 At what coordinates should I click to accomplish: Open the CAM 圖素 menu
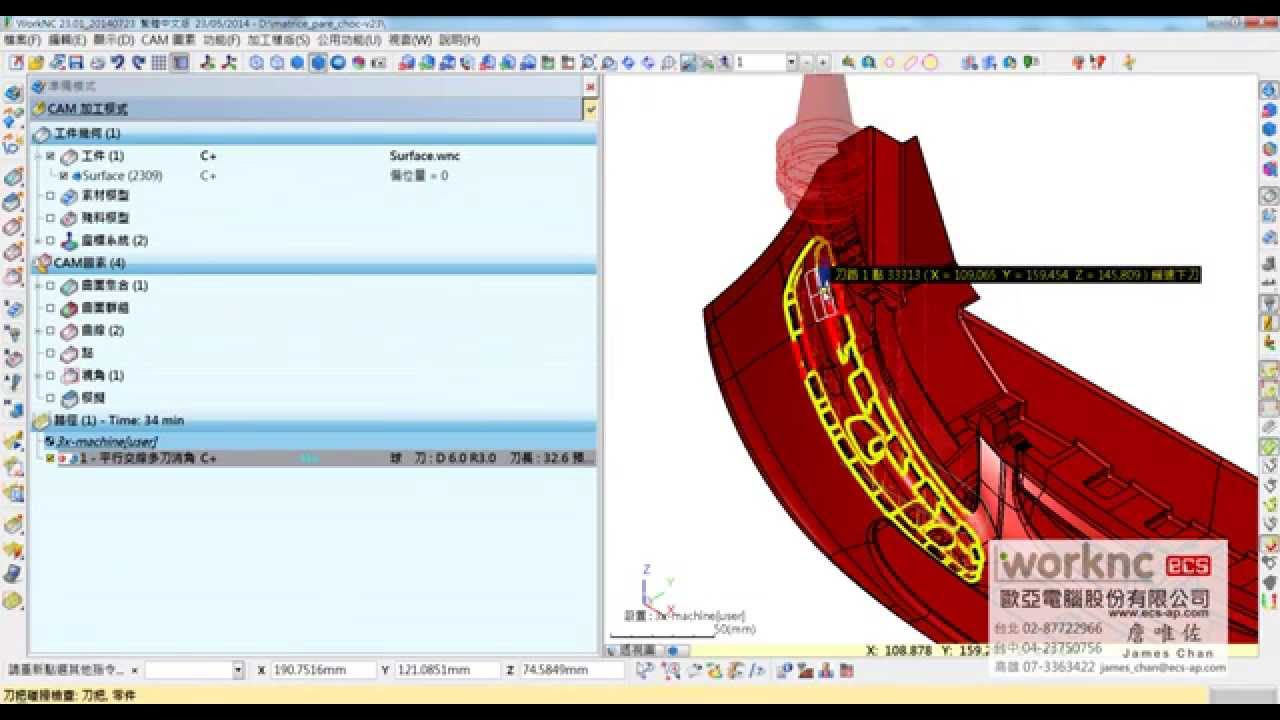click(x=168, y=40)
